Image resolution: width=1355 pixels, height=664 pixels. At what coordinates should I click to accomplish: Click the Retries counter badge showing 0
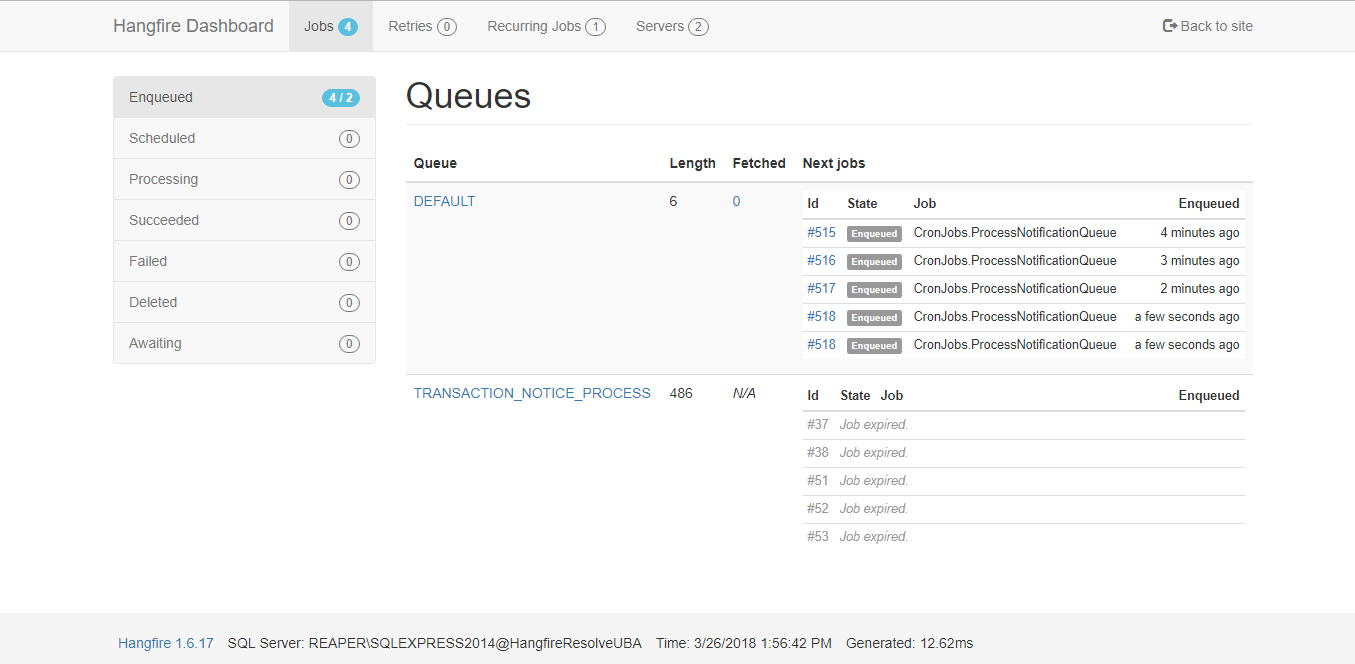click(447, 27)
